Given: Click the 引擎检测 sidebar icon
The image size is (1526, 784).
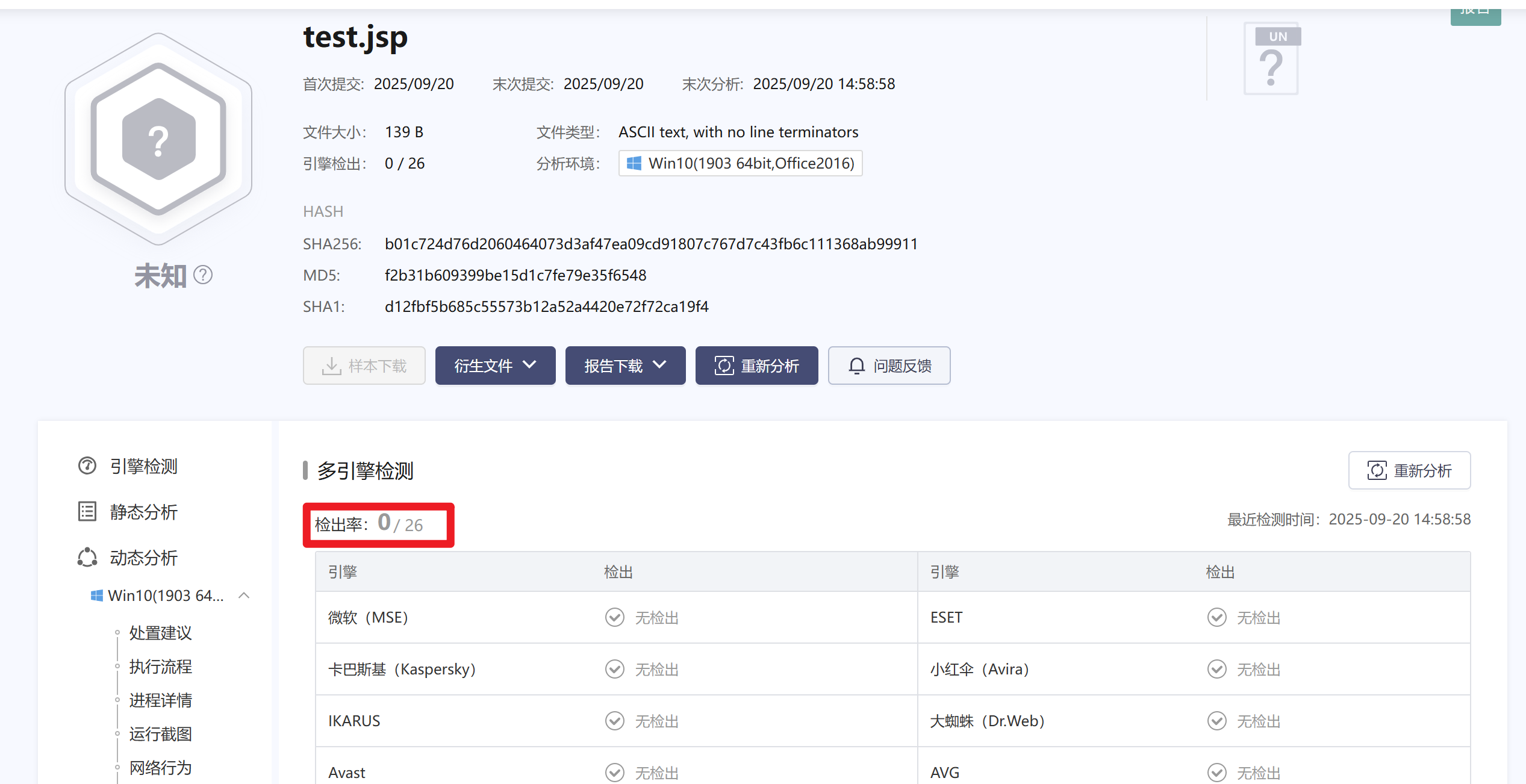Looking at the screenshot, I should pos(87,465).
